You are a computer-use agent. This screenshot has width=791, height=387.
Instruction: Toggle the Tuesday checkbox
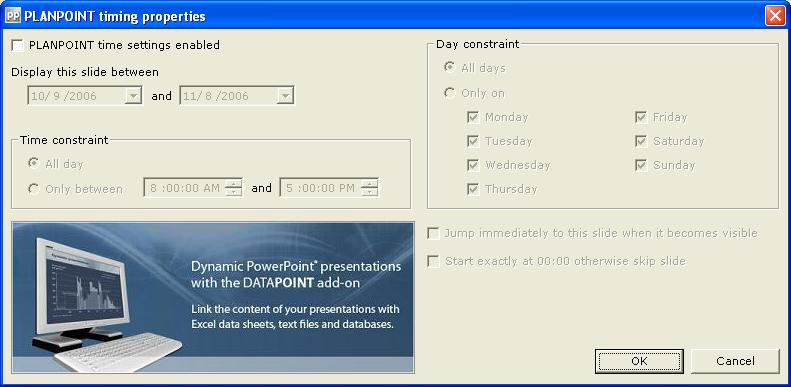(473, 141)
